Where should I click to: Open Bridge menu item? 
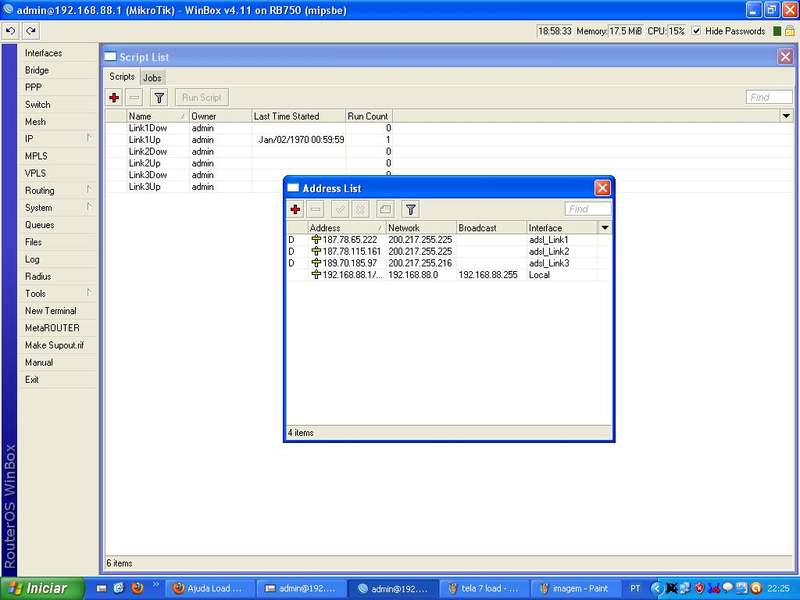pyautogui.click(x=58, y=70)
